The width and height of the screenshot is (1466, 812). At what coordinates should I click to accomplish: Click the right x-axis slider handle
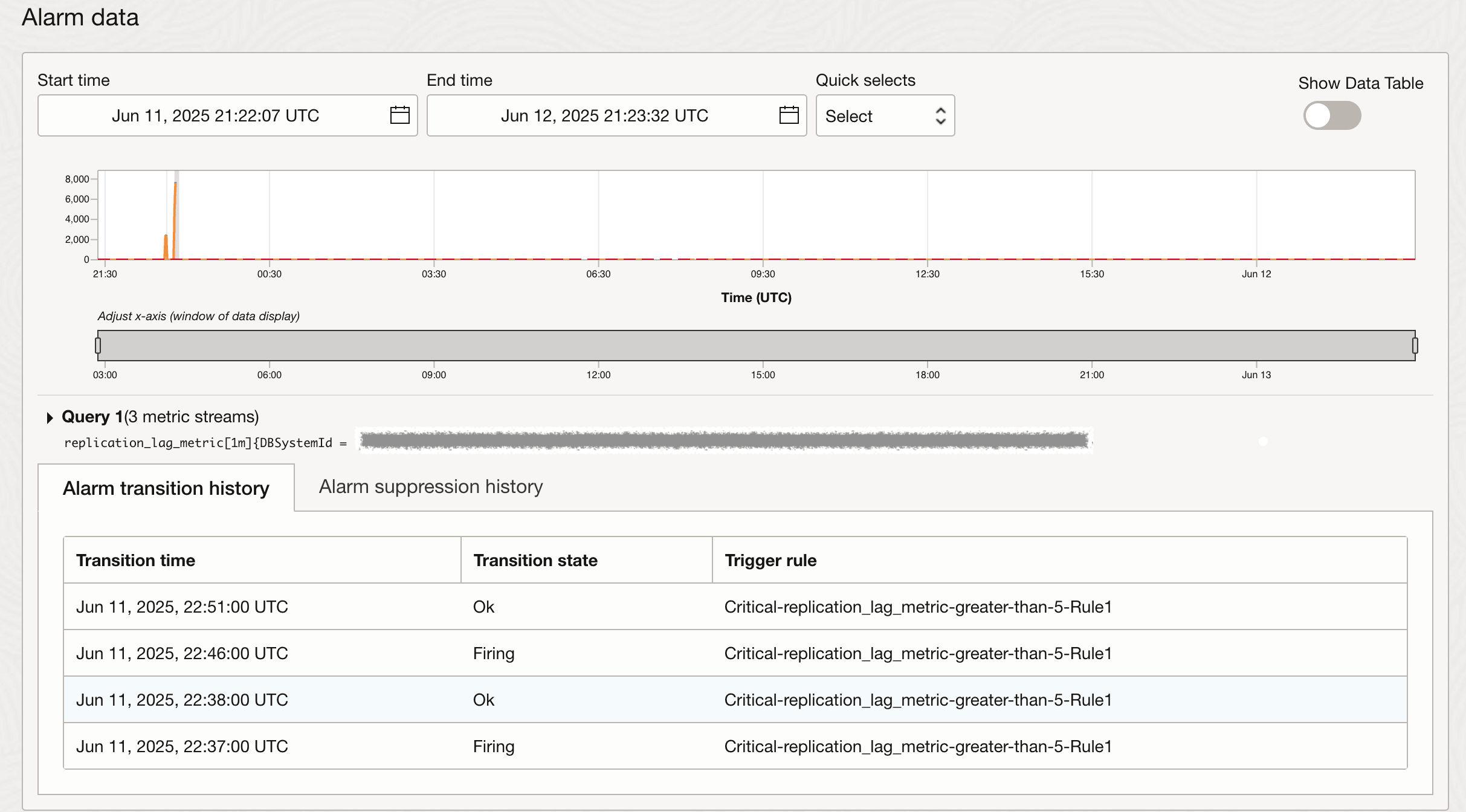point(1415,346)
